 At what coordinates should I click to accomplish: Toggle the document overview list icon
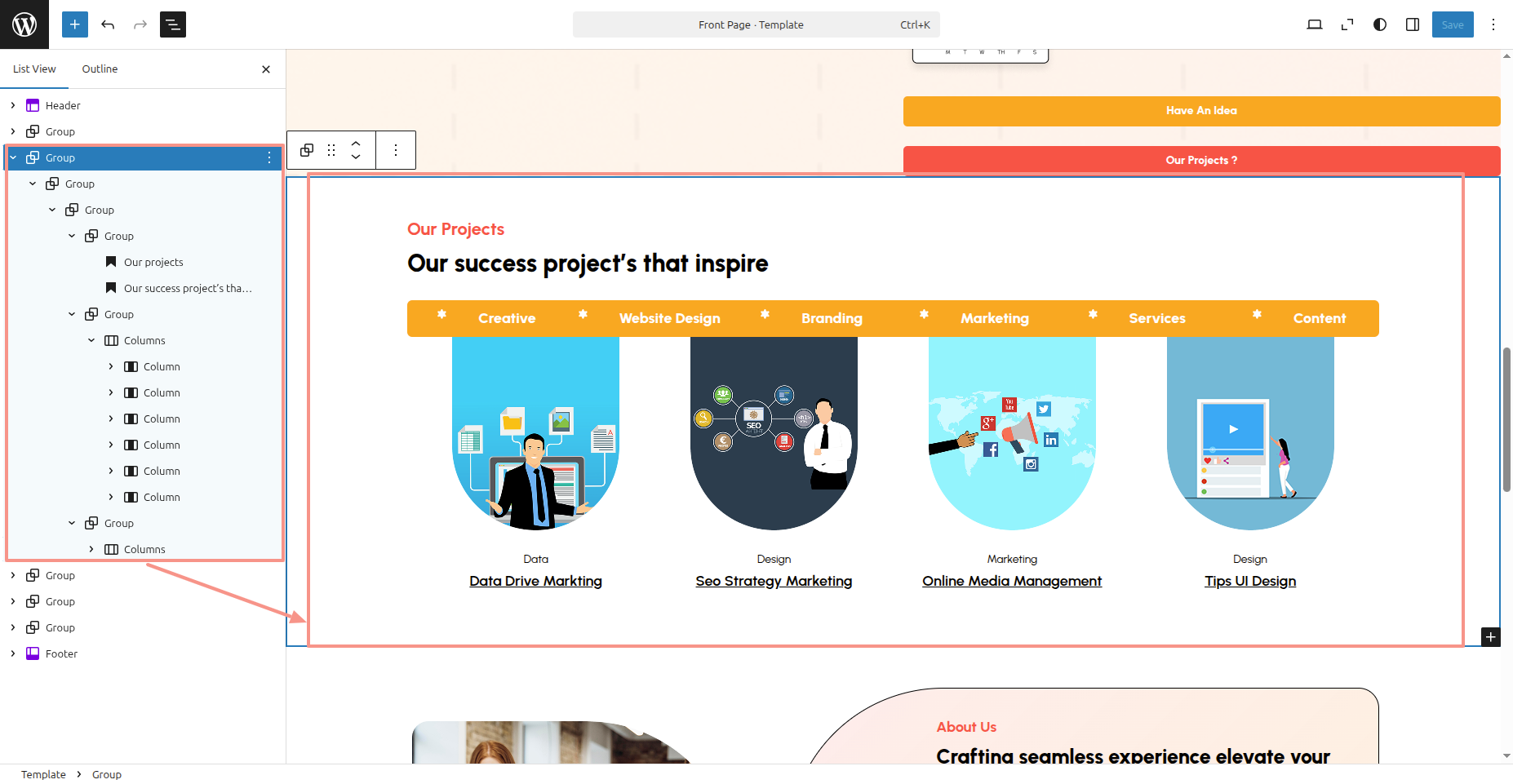coord(173,24)
